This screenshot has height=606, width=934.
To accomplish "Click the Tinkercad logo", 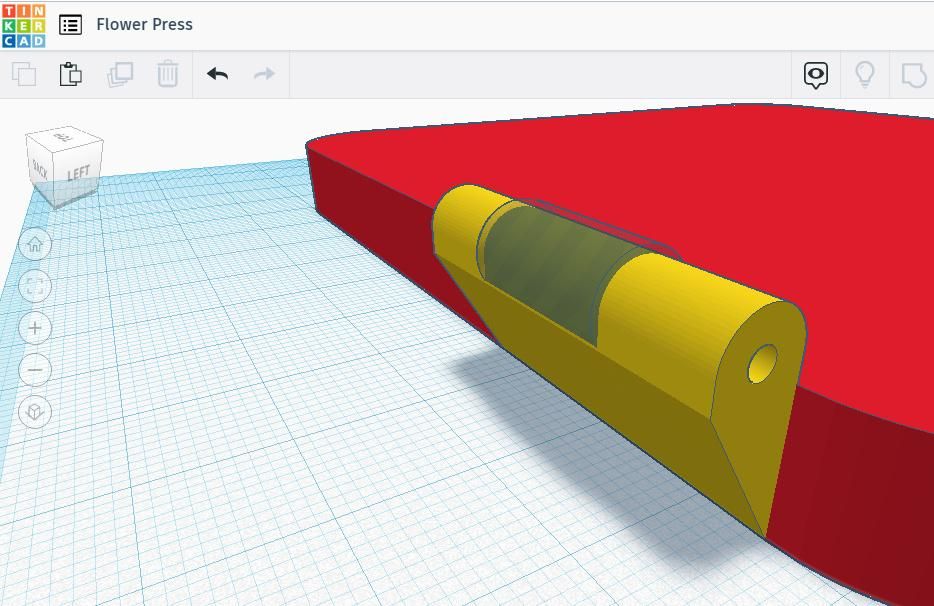I will click(24, 25).
